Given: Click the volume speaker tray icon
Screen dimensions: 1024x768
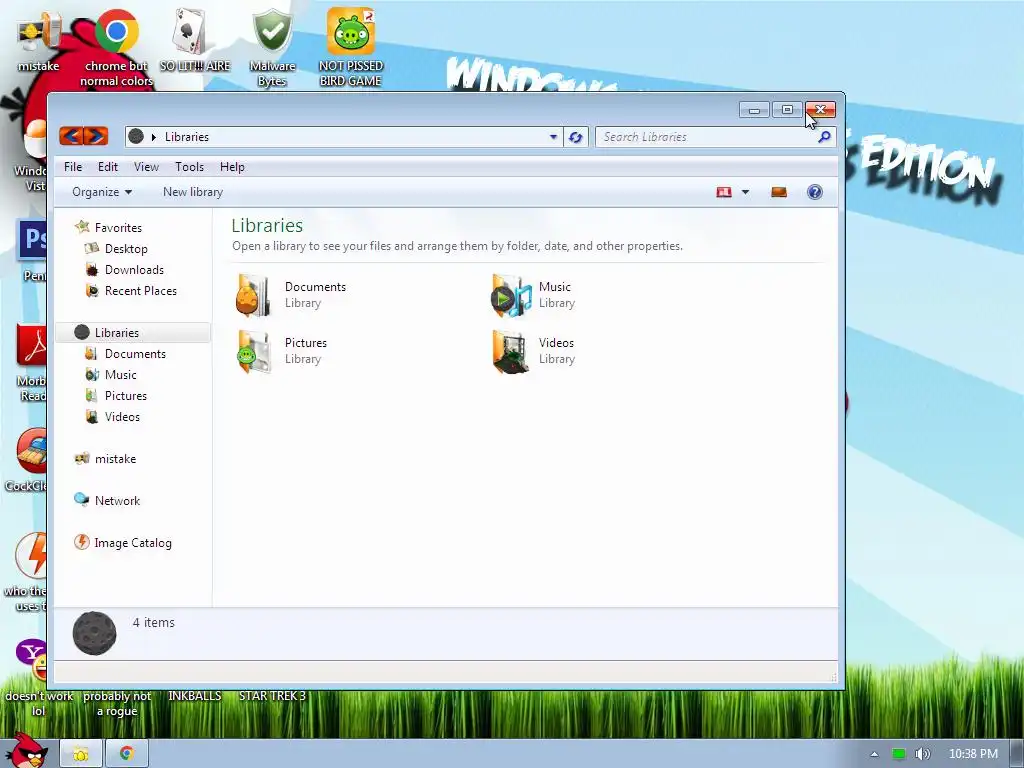Looking at the screenshot, I should (x=922, y=754).
